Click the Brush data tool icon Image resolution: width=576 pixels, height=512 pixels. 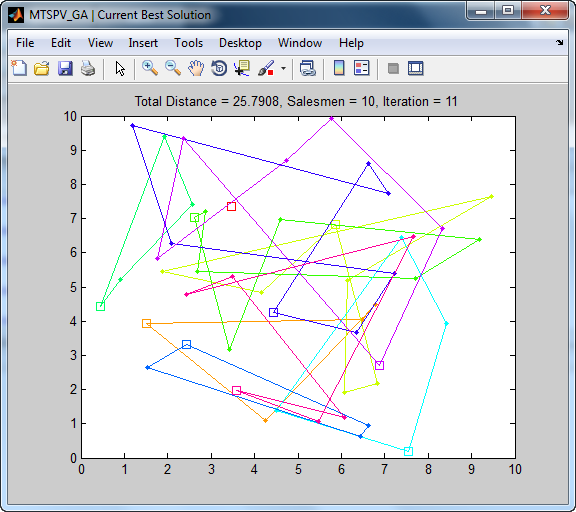(x=266, y=68)
